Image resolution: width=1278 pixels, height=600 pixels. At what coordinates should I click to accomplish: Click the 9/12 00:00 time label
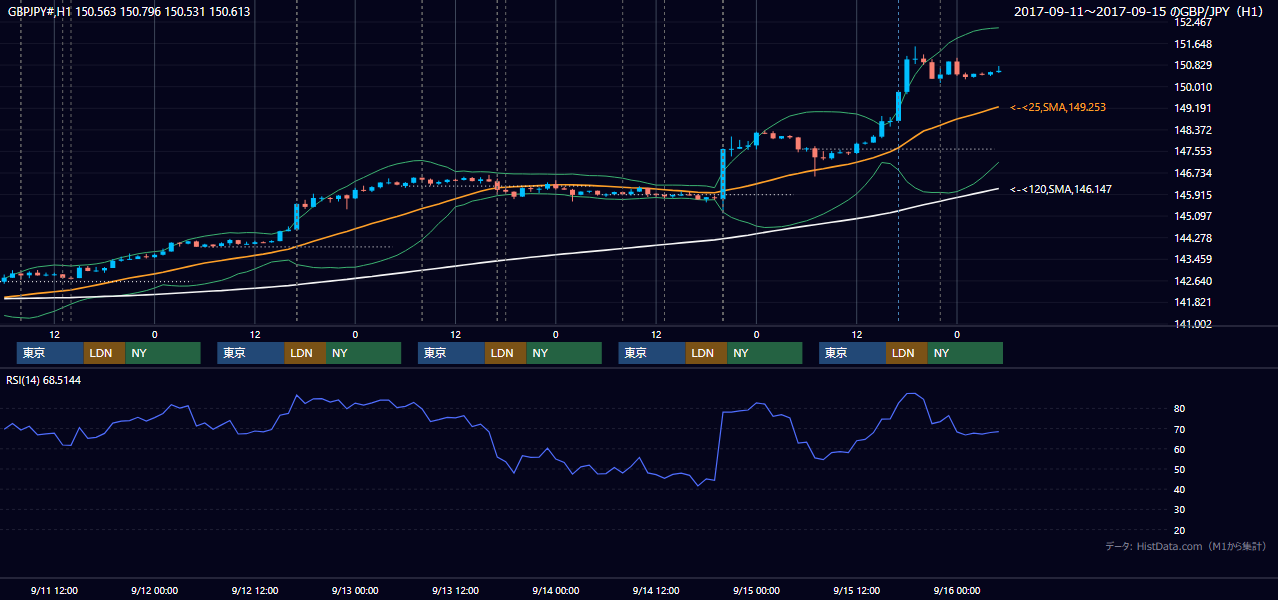tap(154, 591)
